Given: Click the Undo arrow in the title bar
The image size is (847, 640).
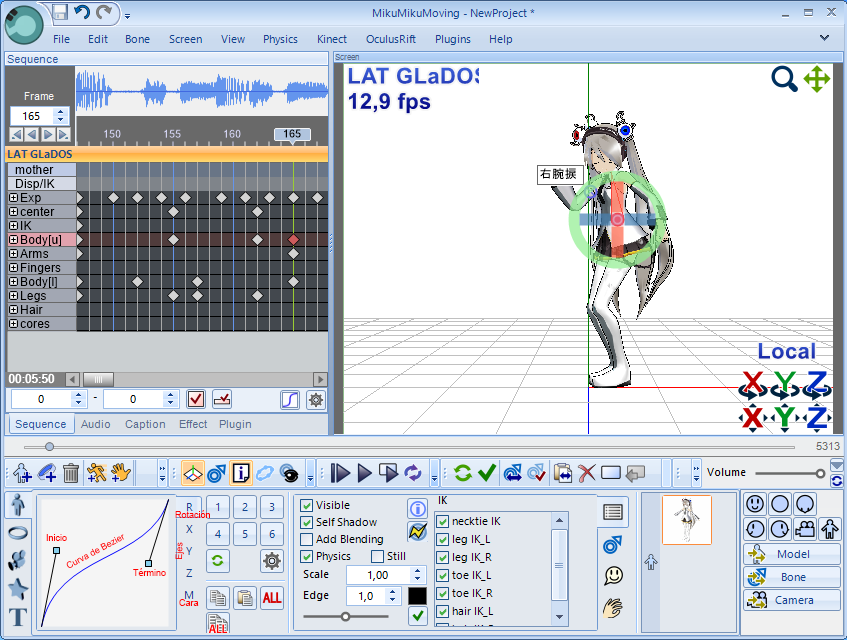Looking at the screenshot, I should click(x=82, y=13).
